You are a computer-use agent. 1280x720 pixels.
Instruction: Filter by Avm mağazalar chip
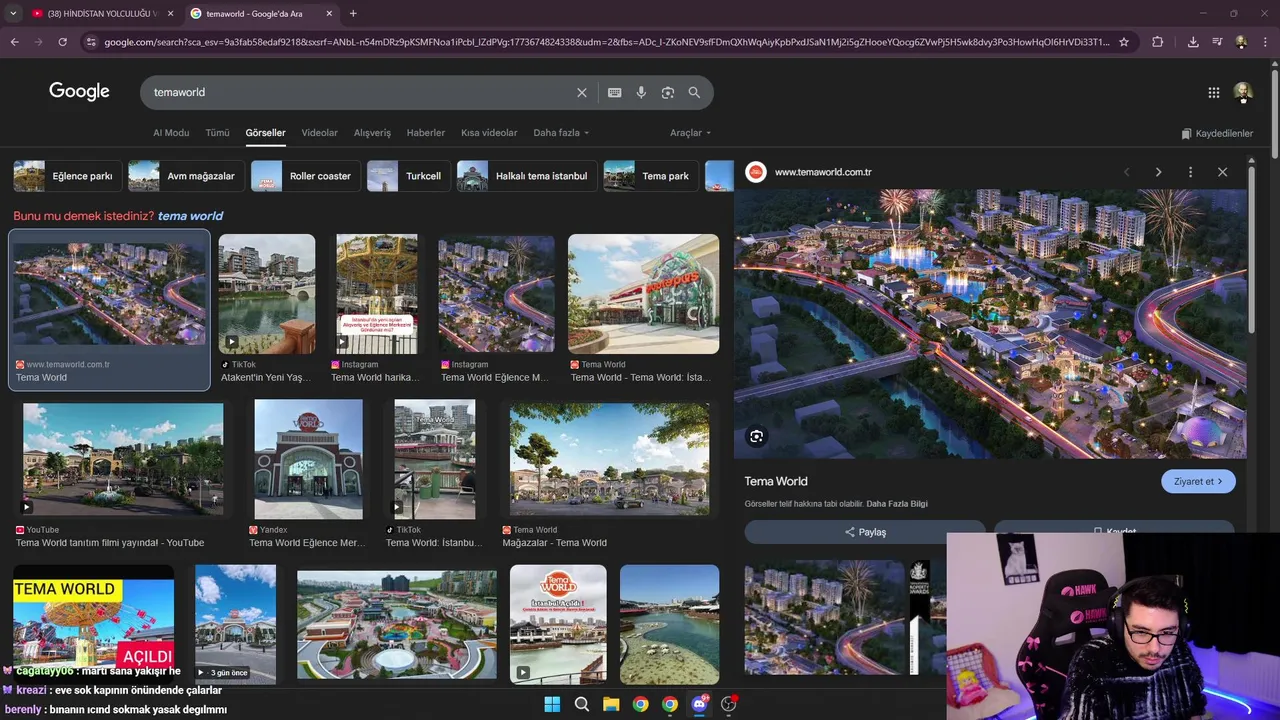[186, 176]
